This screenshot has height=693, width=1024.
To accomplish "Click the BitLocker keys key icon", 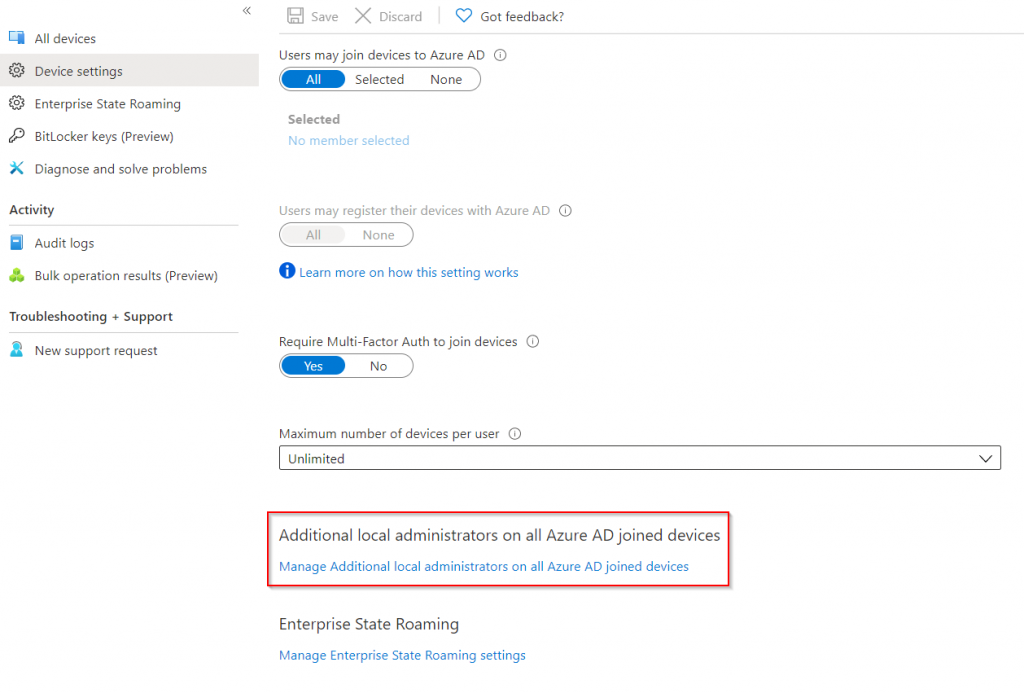I will click(x=17, y=135).
